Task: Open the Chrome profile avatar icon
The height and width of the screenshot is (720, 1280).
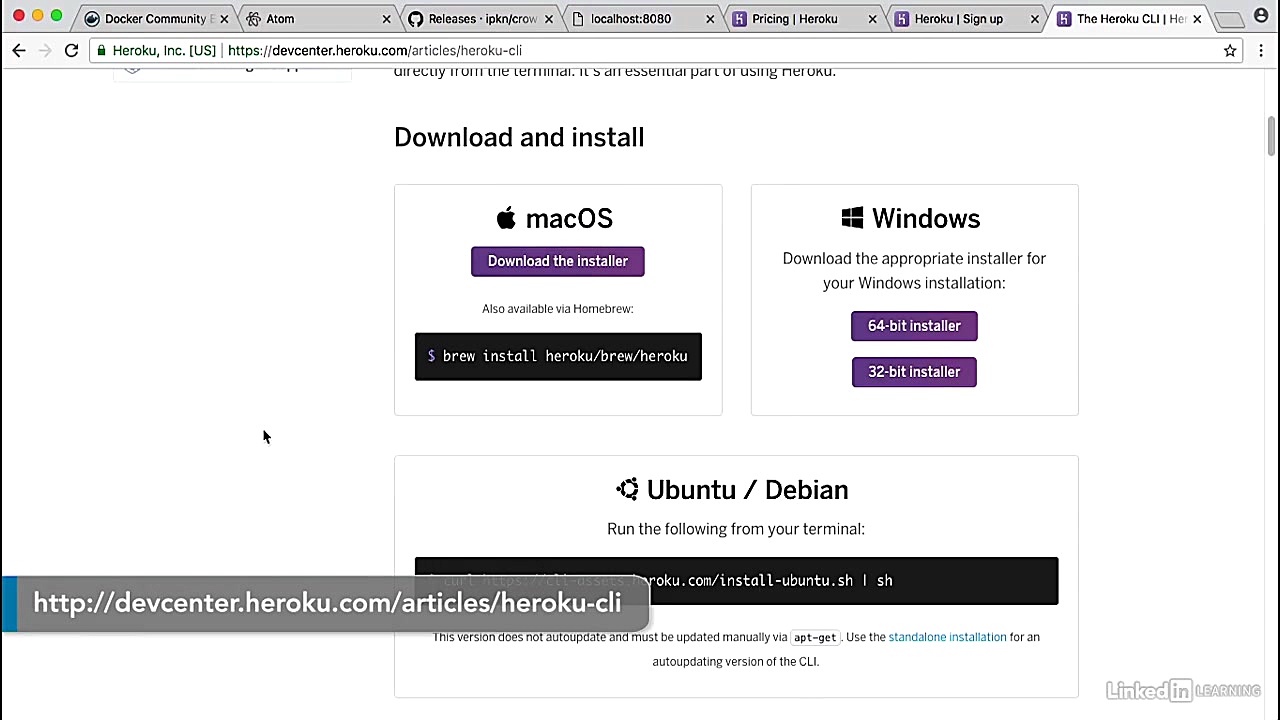Action: coord(1261,16)
